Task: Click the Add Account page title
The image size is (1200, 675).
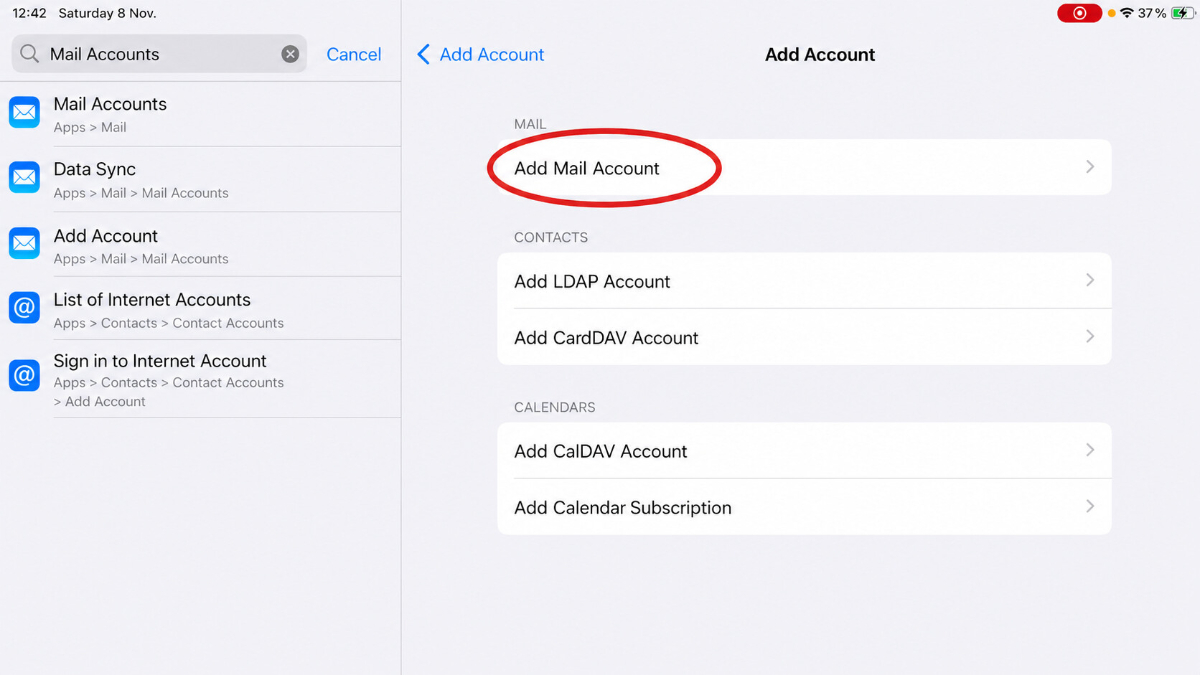Action: click(x=820, y=54)
